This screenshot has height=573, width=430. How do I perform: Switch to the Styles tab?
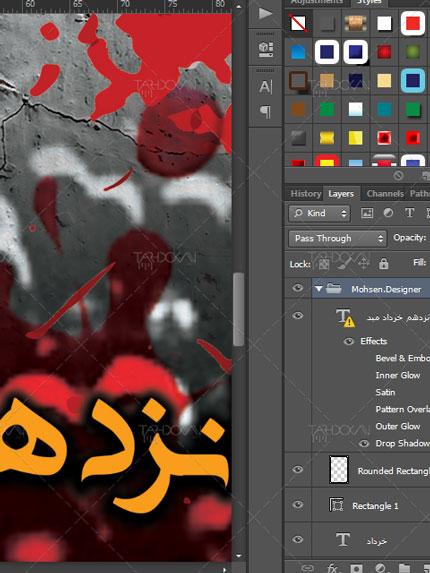point(369,2)
